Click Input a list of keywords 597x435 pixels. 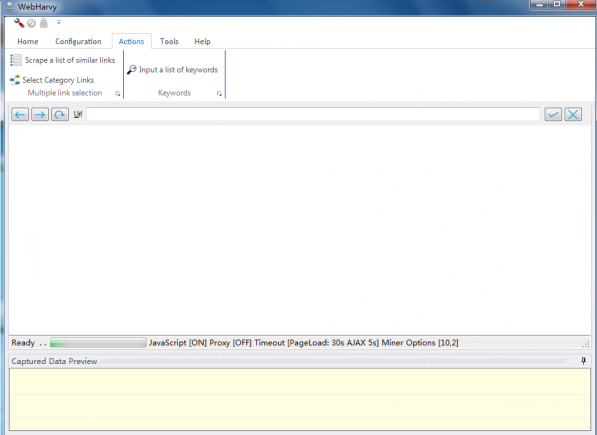click(172, 70)
